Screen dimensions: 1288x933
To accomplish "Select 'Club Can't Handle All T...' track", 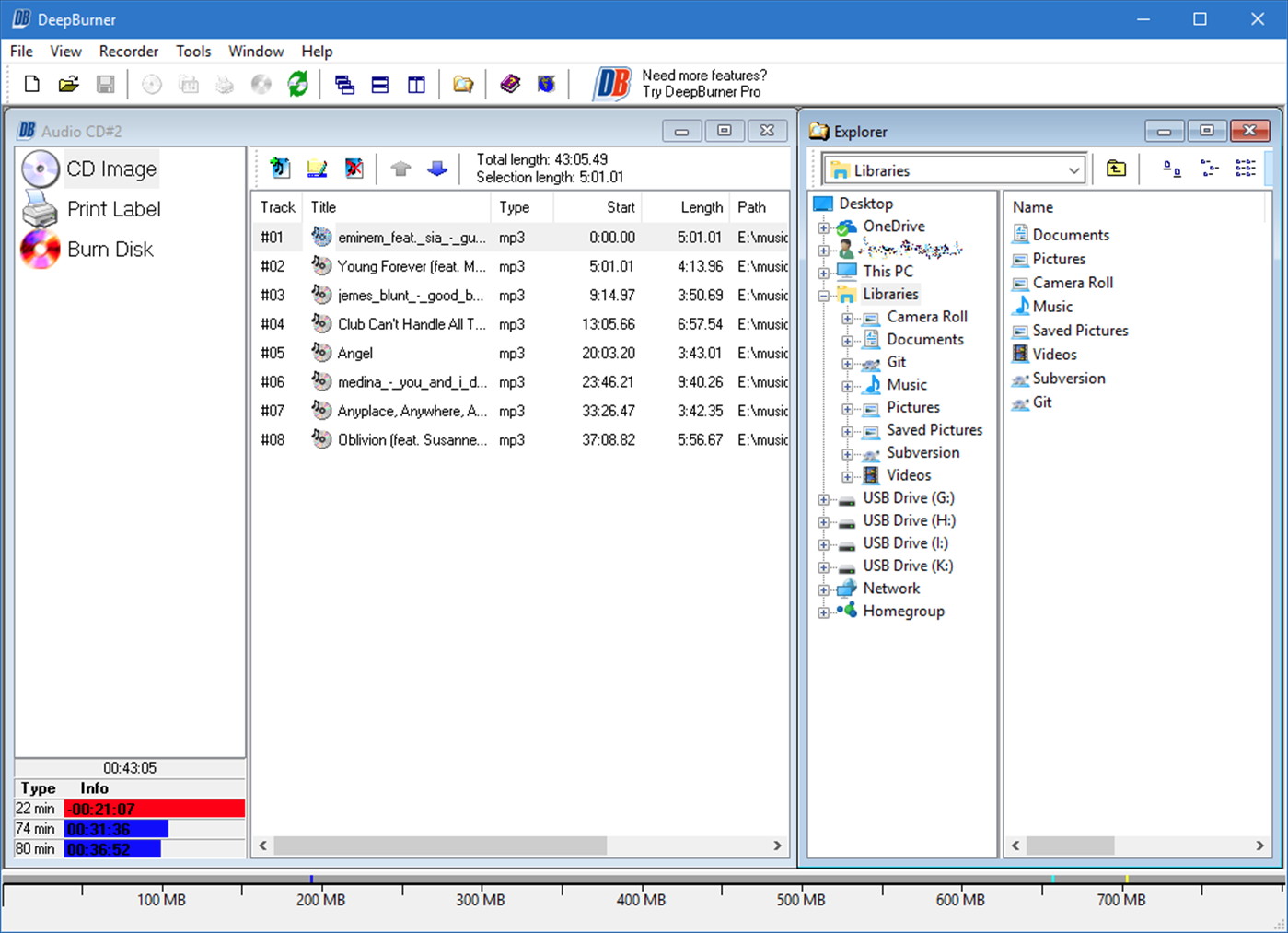I will (x=521, y=324).
